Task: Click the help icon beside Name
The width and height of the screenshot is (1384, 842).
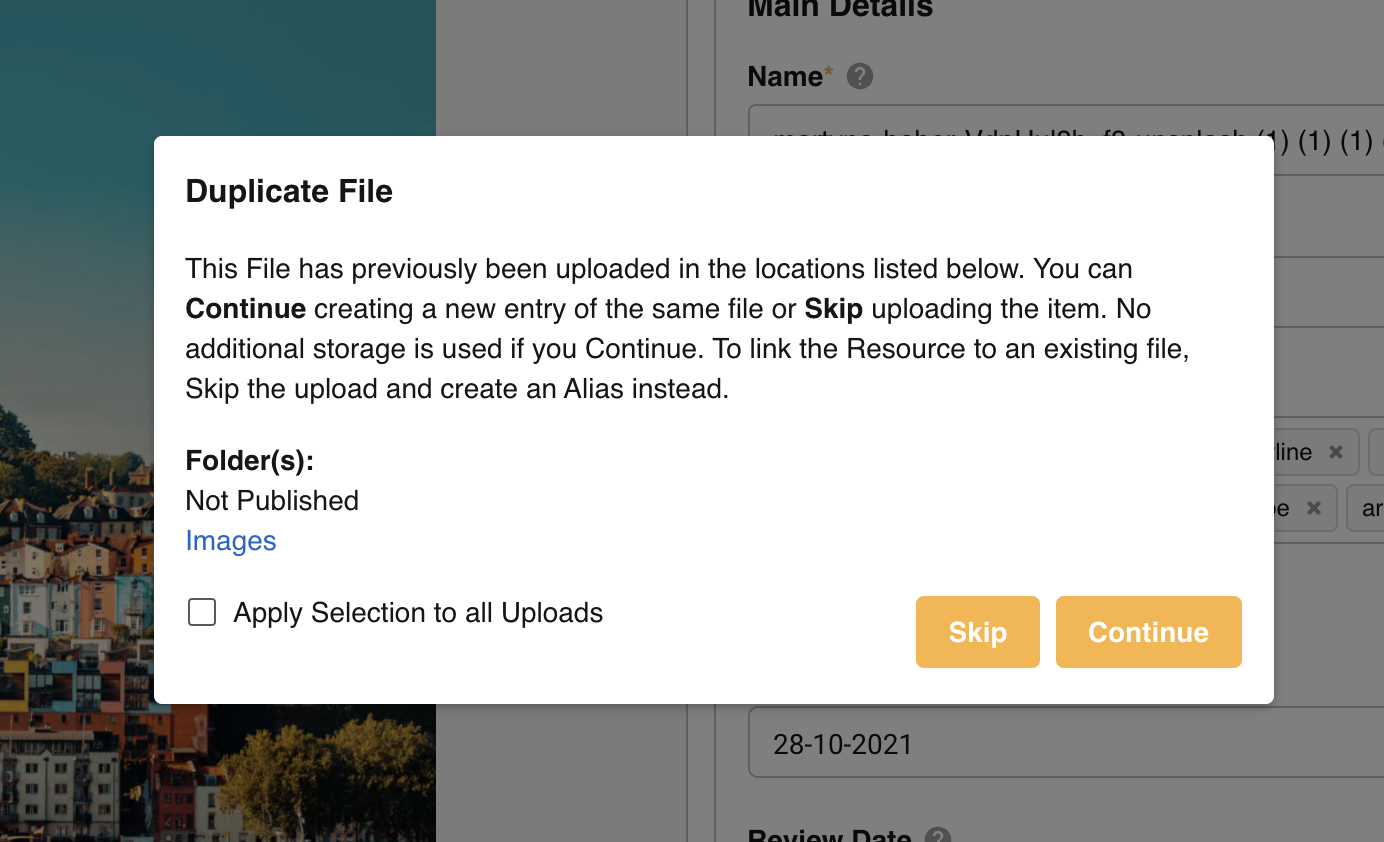Action: (860, 76)
